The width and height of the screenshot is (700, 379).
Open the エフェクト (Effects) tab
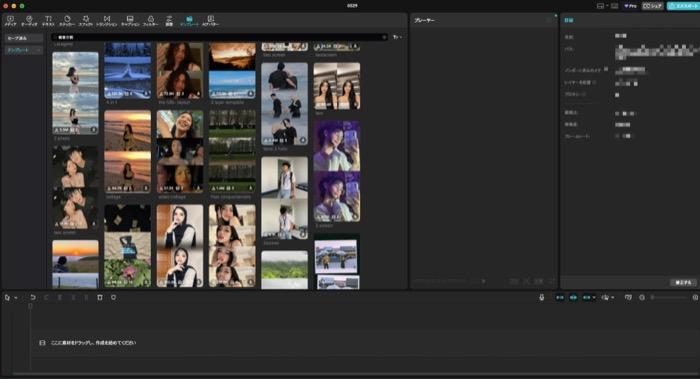pos(86,21)
